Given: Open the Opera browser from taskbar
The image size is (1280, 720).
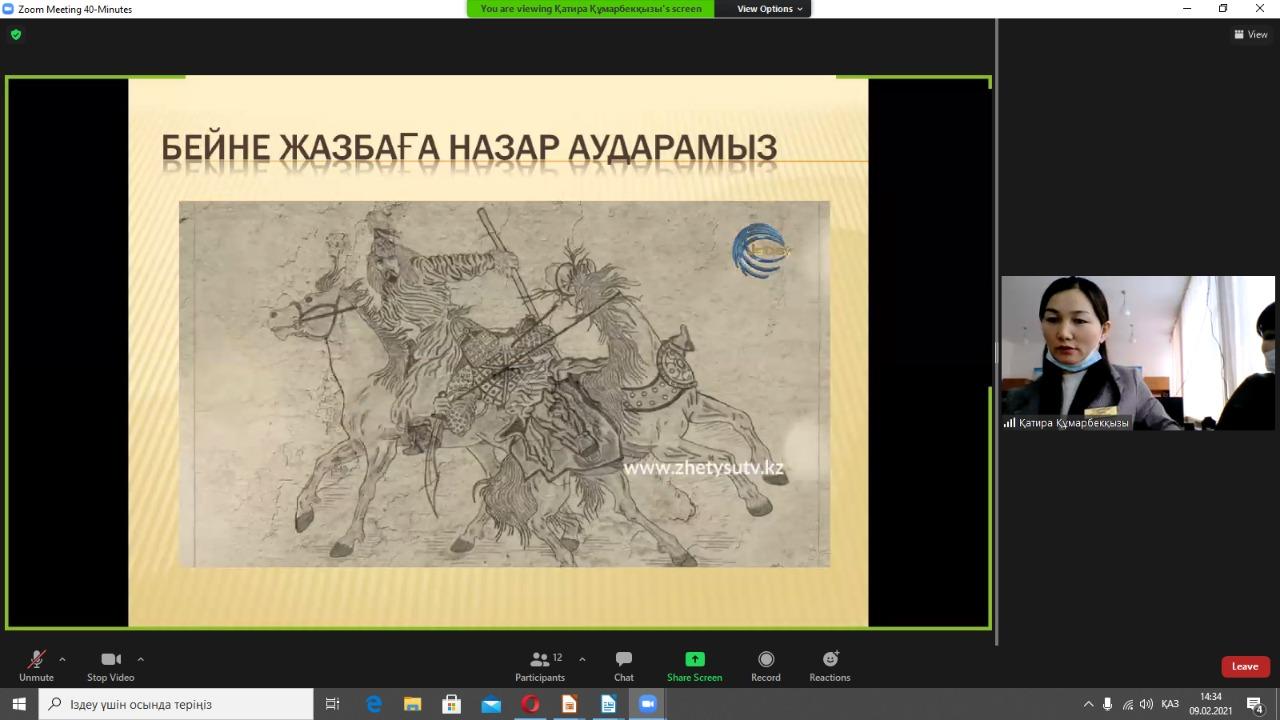Looking at the screenshot, I should coord(530,705).
